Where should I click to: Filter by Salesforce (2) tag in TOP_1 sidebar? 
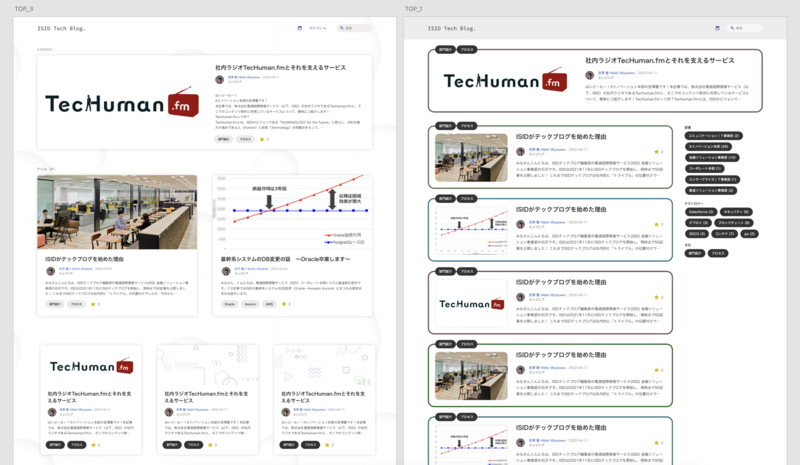pyautogui.click(x=701, y=212)
